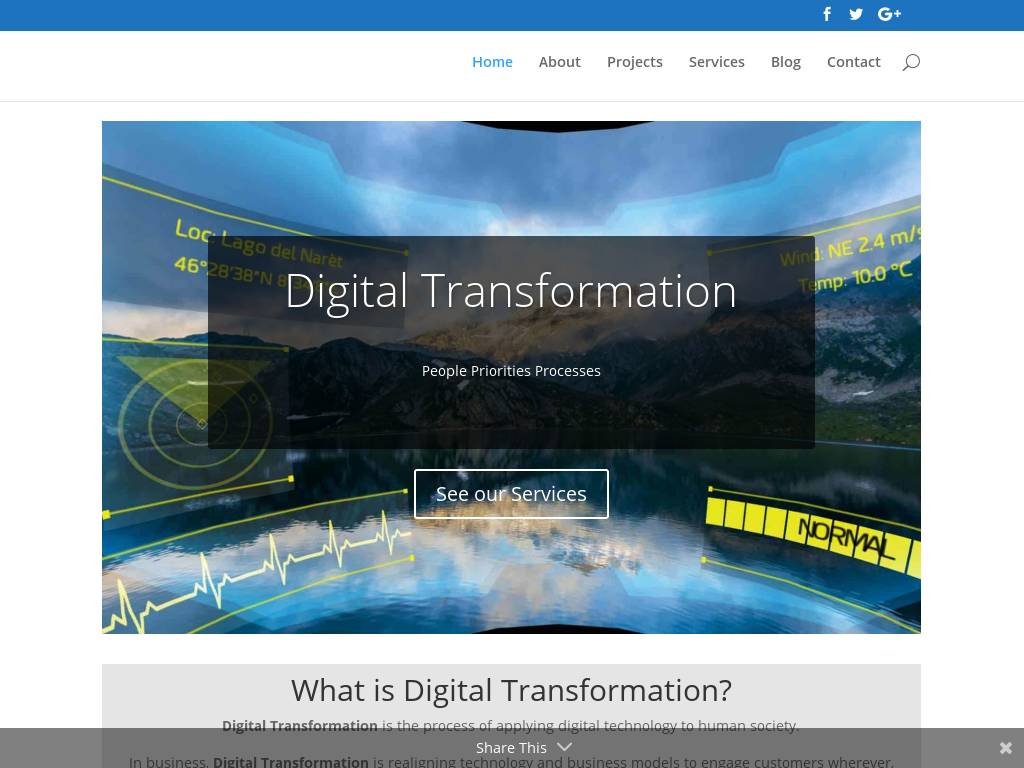Click the hero title Digital Transformation

511,291
